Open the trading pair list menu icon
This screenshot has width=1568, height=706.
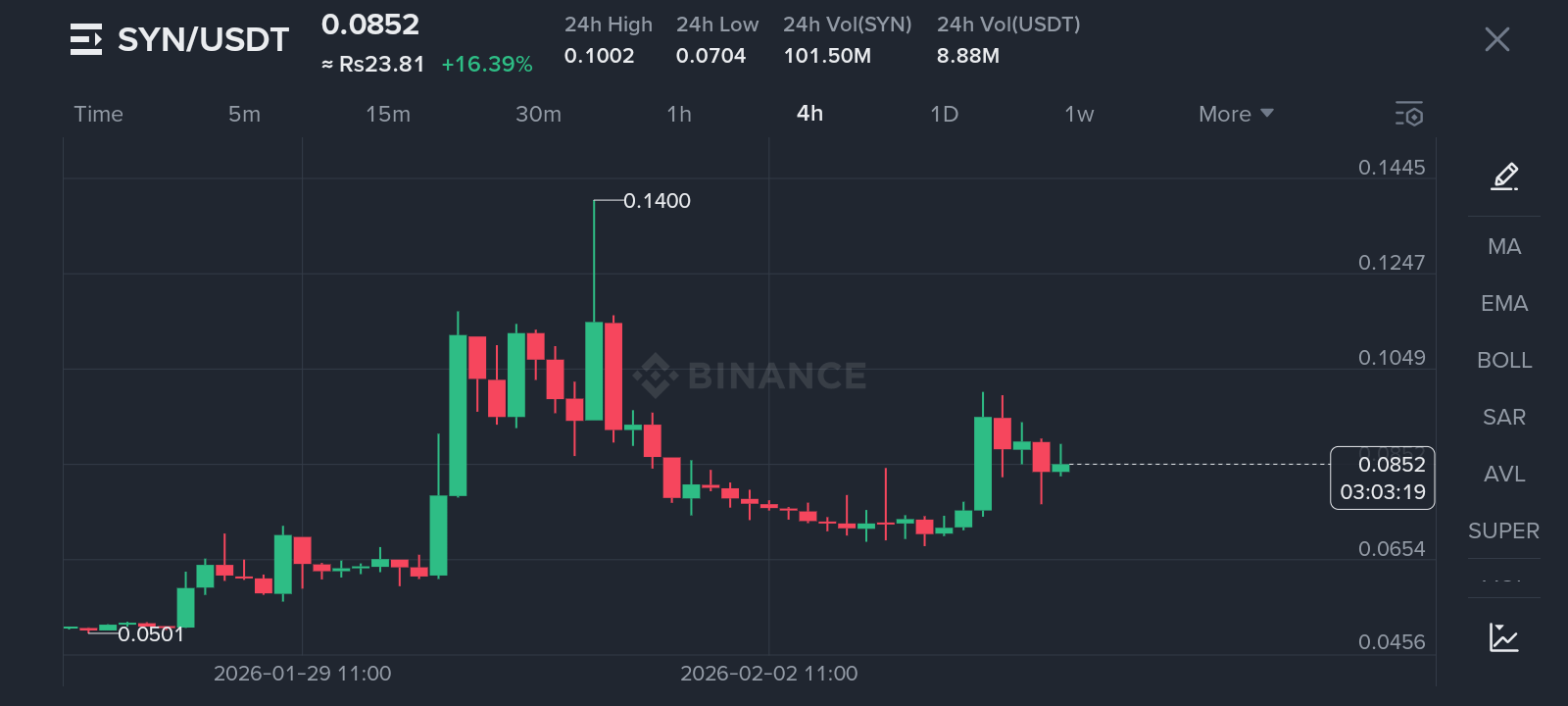click(x=86, y=39)
